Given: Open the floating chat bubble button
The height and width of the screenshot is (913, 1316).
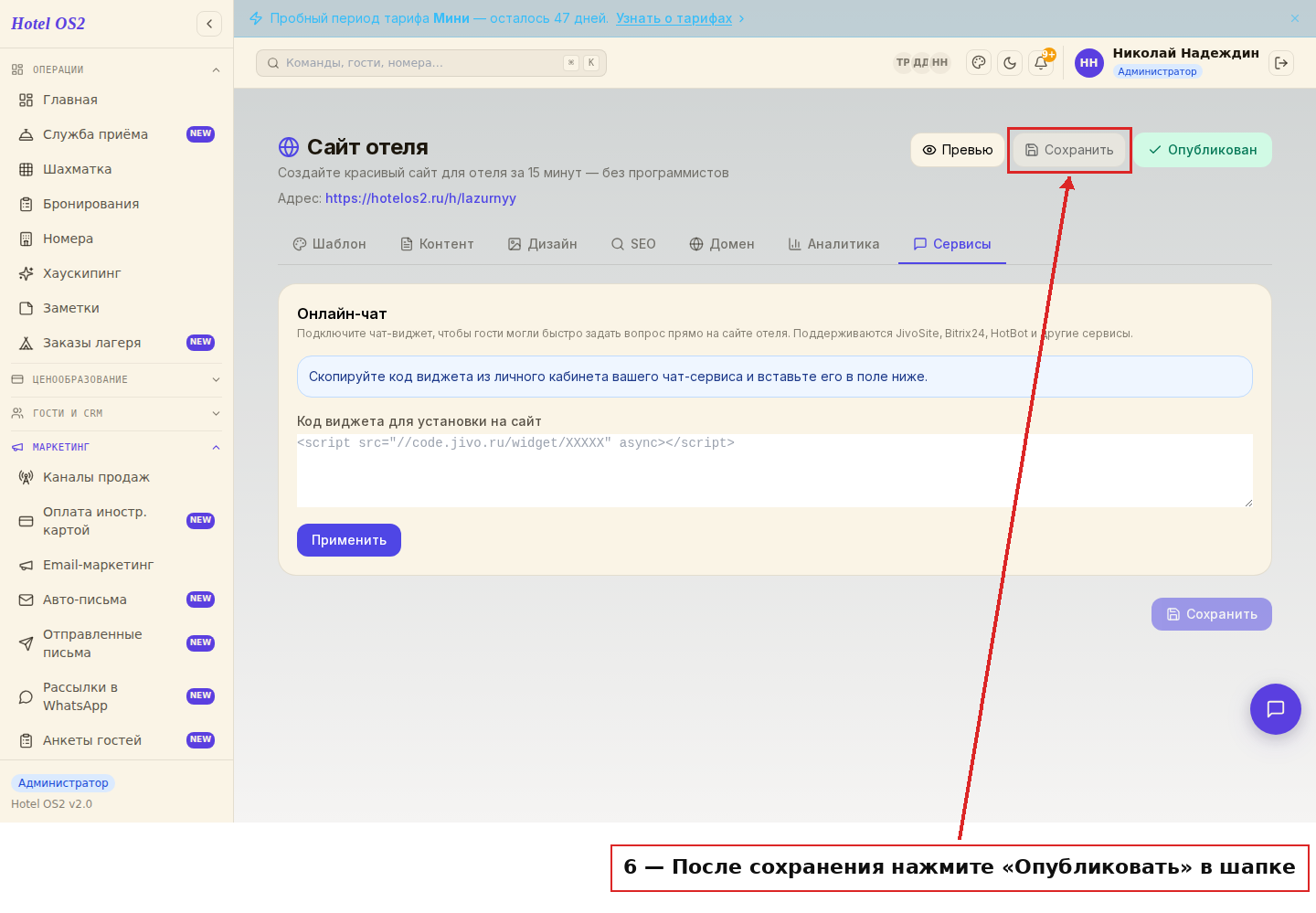Looking at the screenshot, I should [x=1276, y=709].
